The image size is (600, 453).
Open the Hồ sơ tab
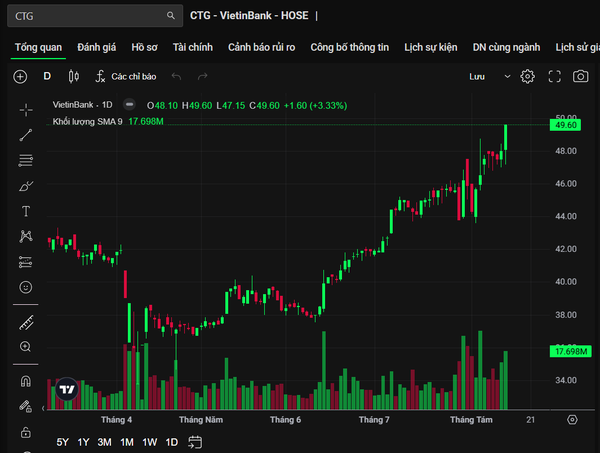[x=144, y=47]
